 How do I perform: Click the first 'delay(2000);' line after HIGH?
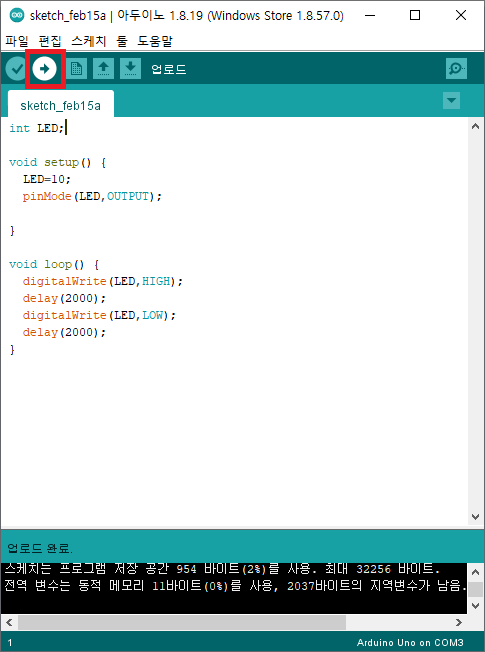(x=64, y=299)
